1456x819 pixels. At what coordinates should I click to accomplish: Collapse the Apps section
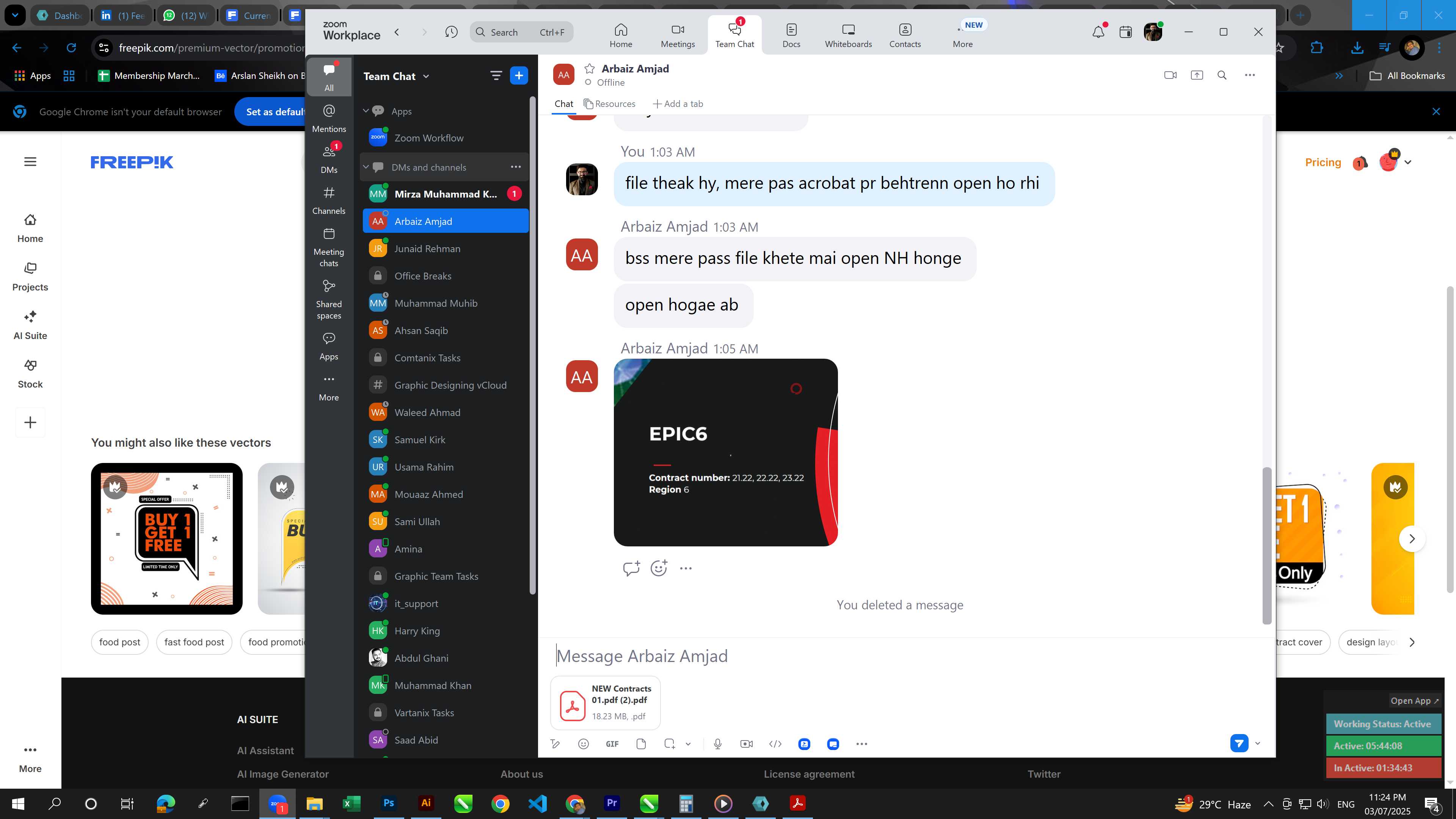point(366,111)
